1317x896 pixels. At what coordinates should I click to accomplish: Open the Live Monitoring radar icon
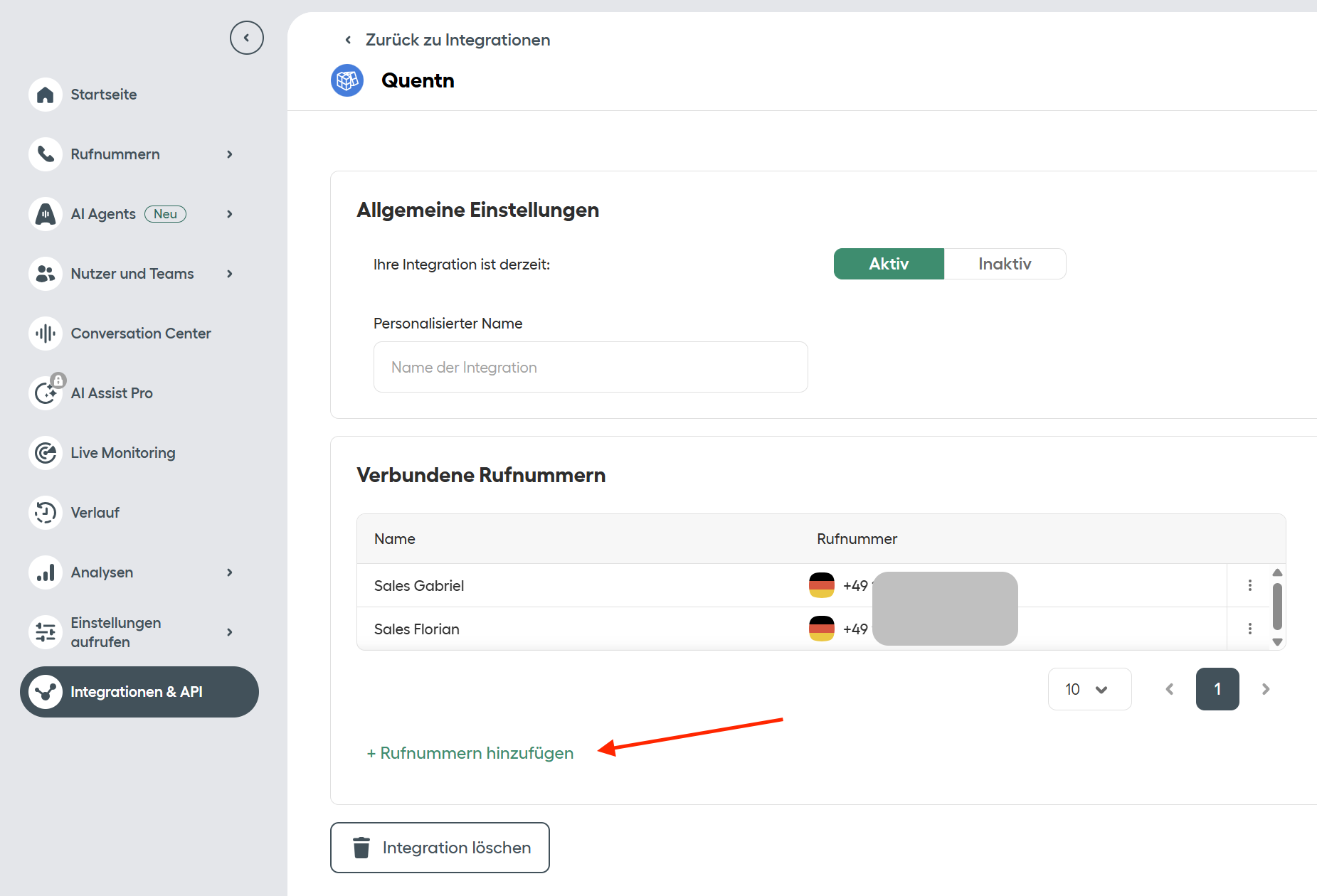pos(46,453)
